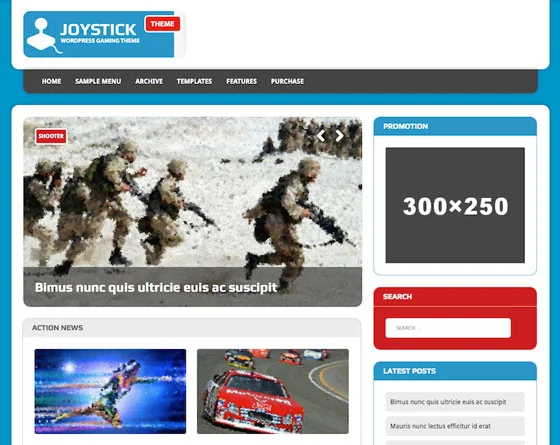Click the ACTION NEWS section heading
The image size is (560, 445).
58,328
